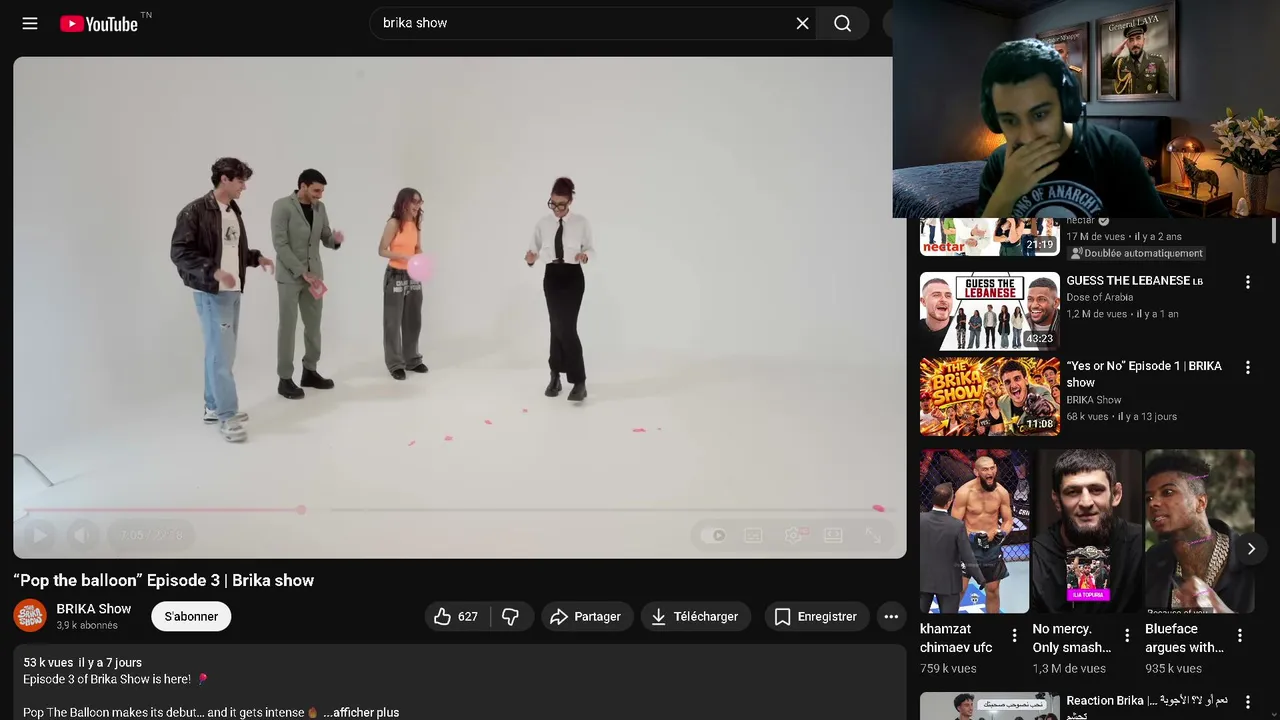1280x720 pixels.
Task: Like the video (627 likes)
Action: tap(457, 617)
